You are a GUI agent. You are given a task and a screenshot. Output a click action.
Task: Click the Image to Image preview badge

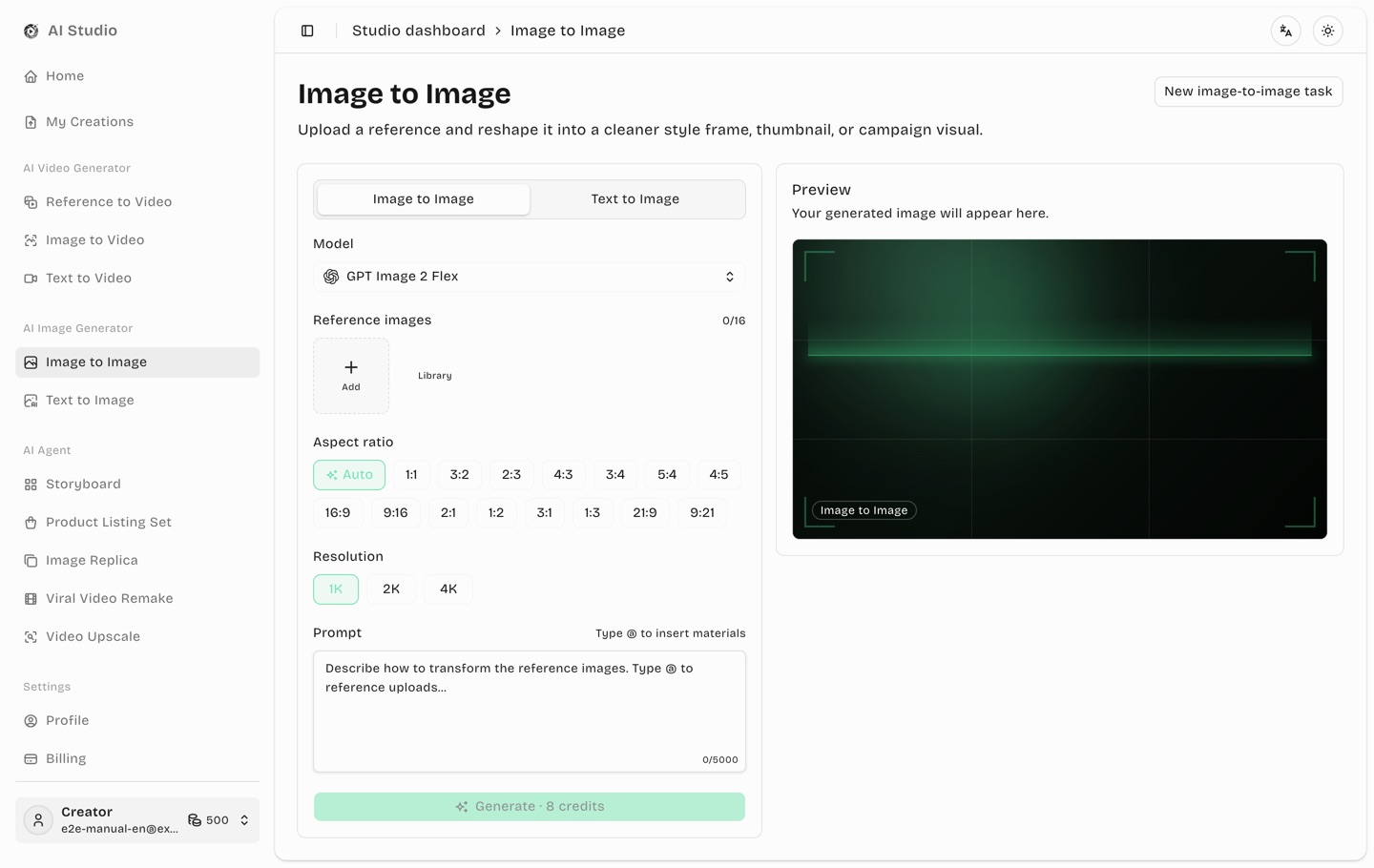864,510
